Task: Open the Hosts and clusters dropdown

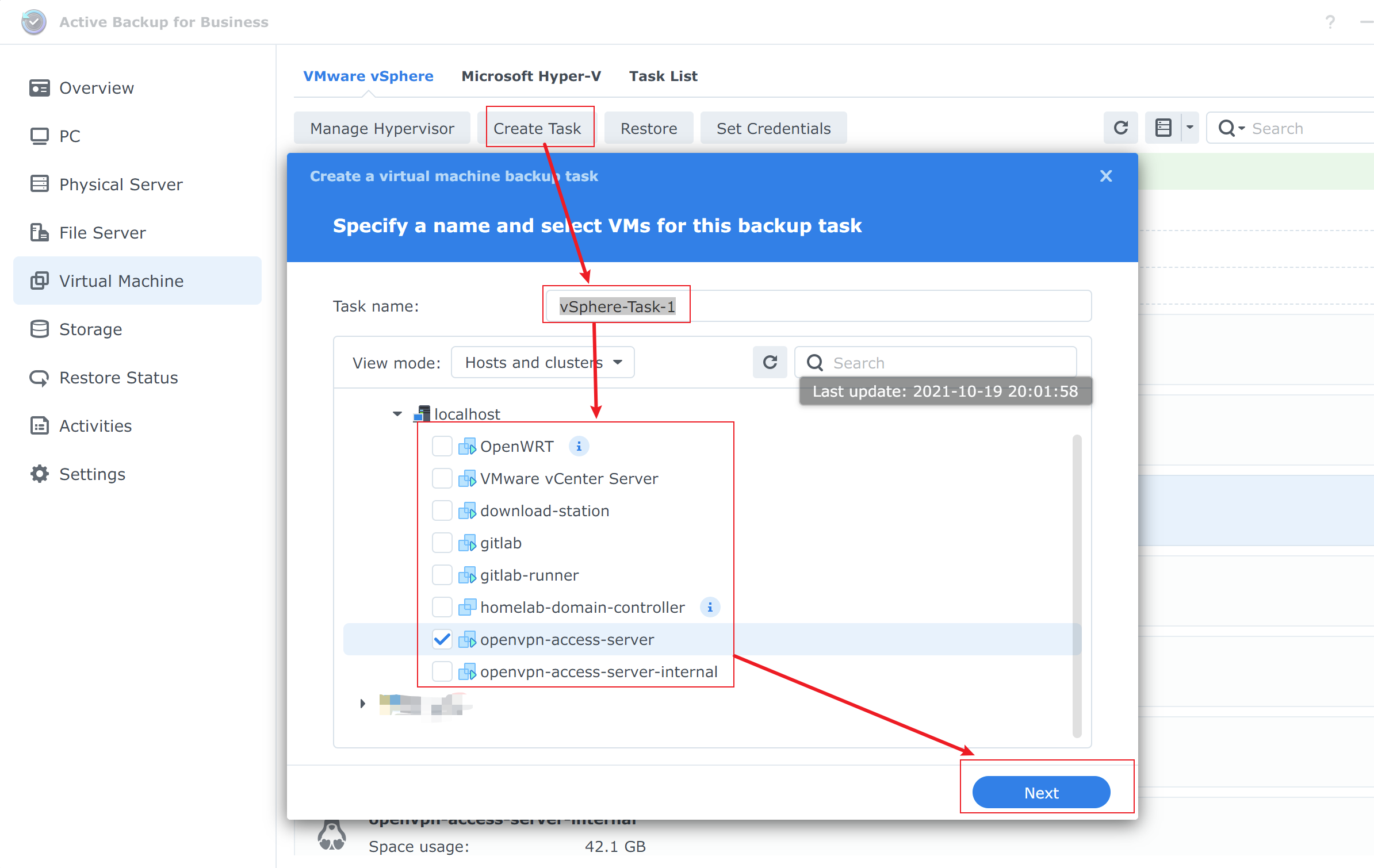Action: pyautogui.click(x=542, y=362)
